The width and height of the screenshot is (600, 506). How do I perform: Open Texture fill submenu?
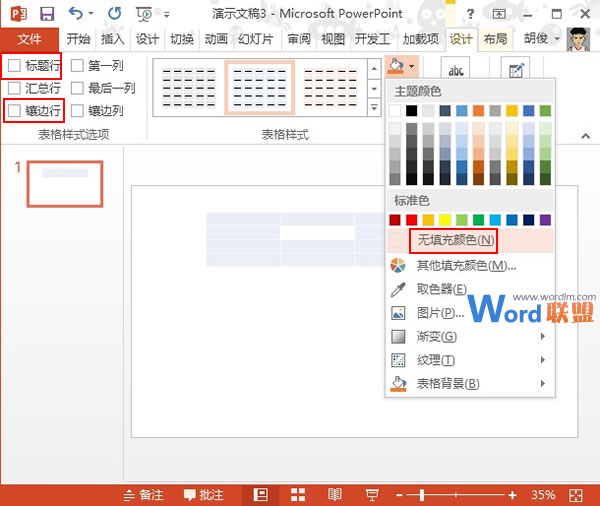[470, 360]
